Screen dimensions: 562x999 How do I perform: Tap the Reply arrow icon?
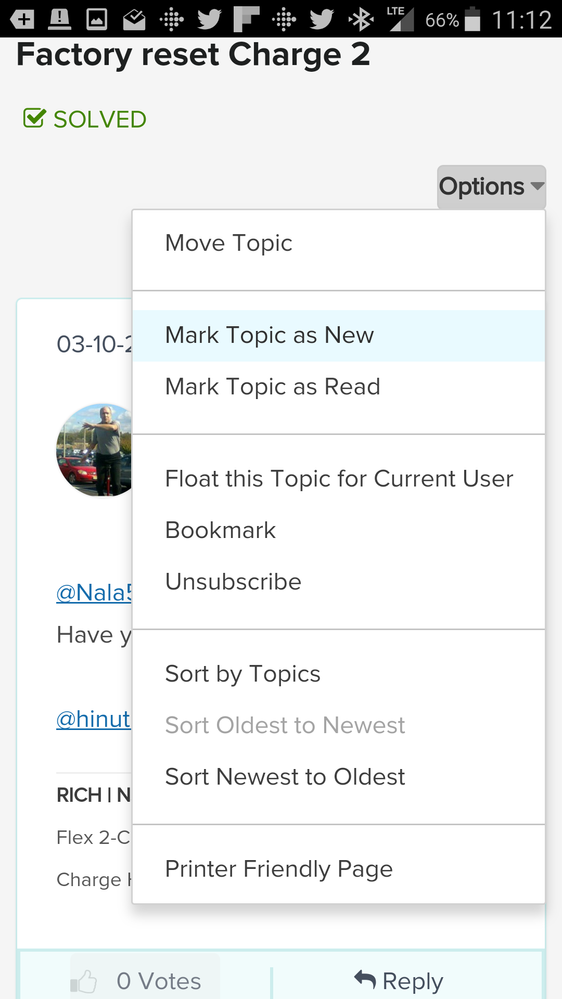tap(364, 980)
